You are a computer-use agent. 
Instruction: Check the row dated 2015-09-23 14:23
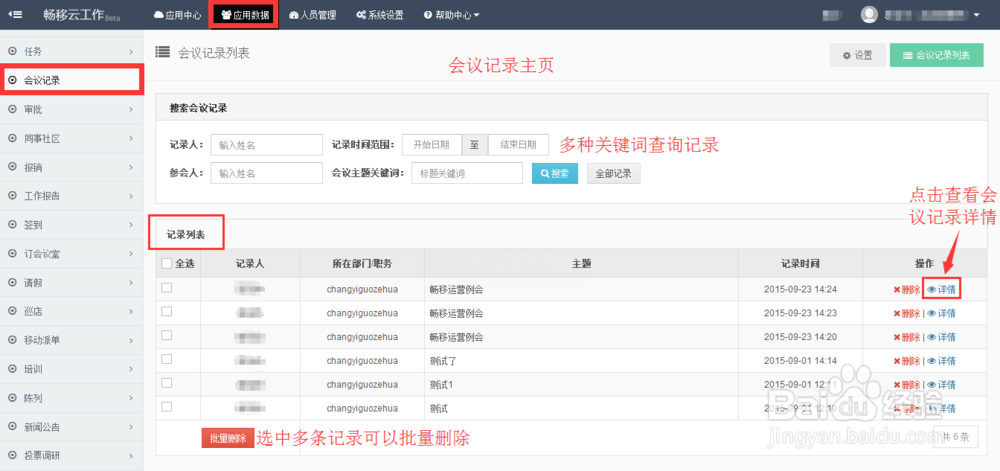pos(166,312)
